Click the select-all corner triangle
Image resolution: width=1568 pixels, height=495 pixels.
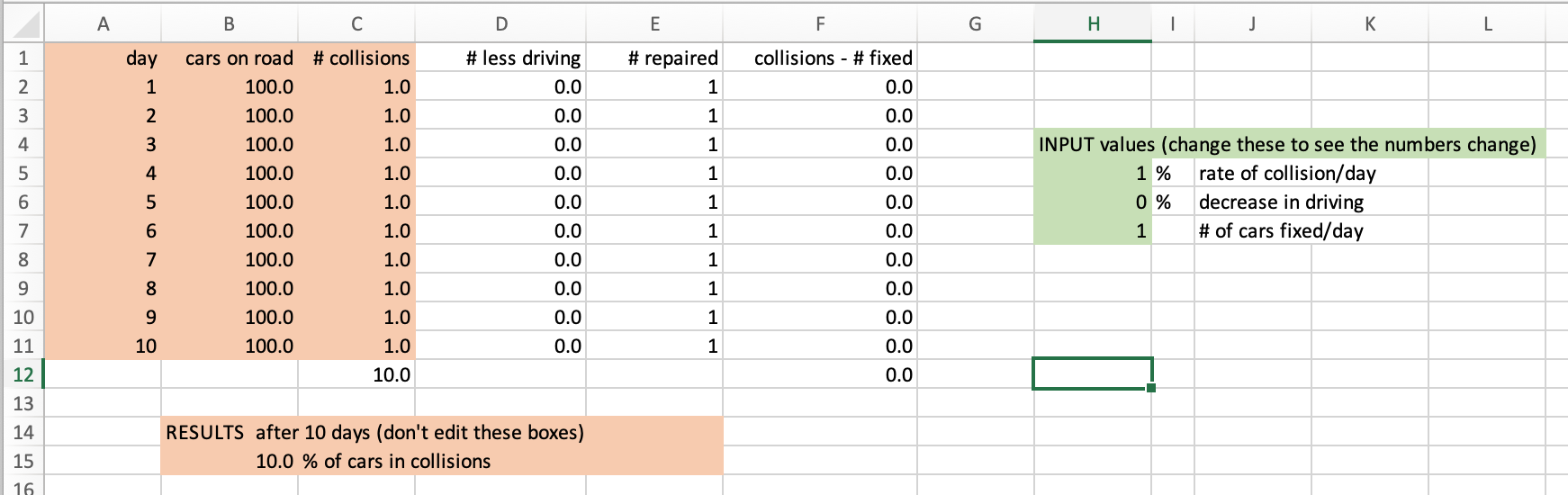(23, 24)
